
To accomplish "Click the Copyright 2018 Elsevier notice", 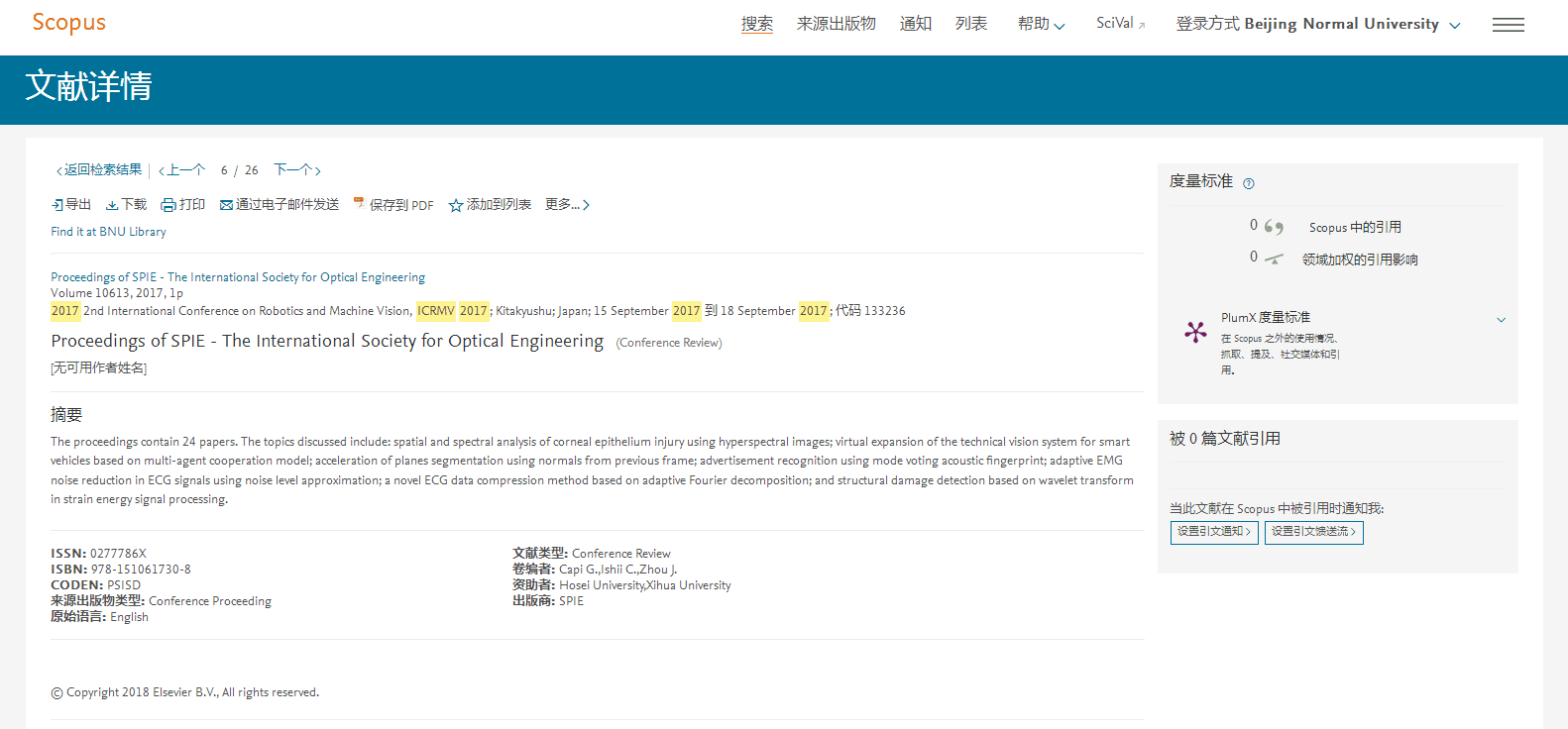I will click(185, 692).
